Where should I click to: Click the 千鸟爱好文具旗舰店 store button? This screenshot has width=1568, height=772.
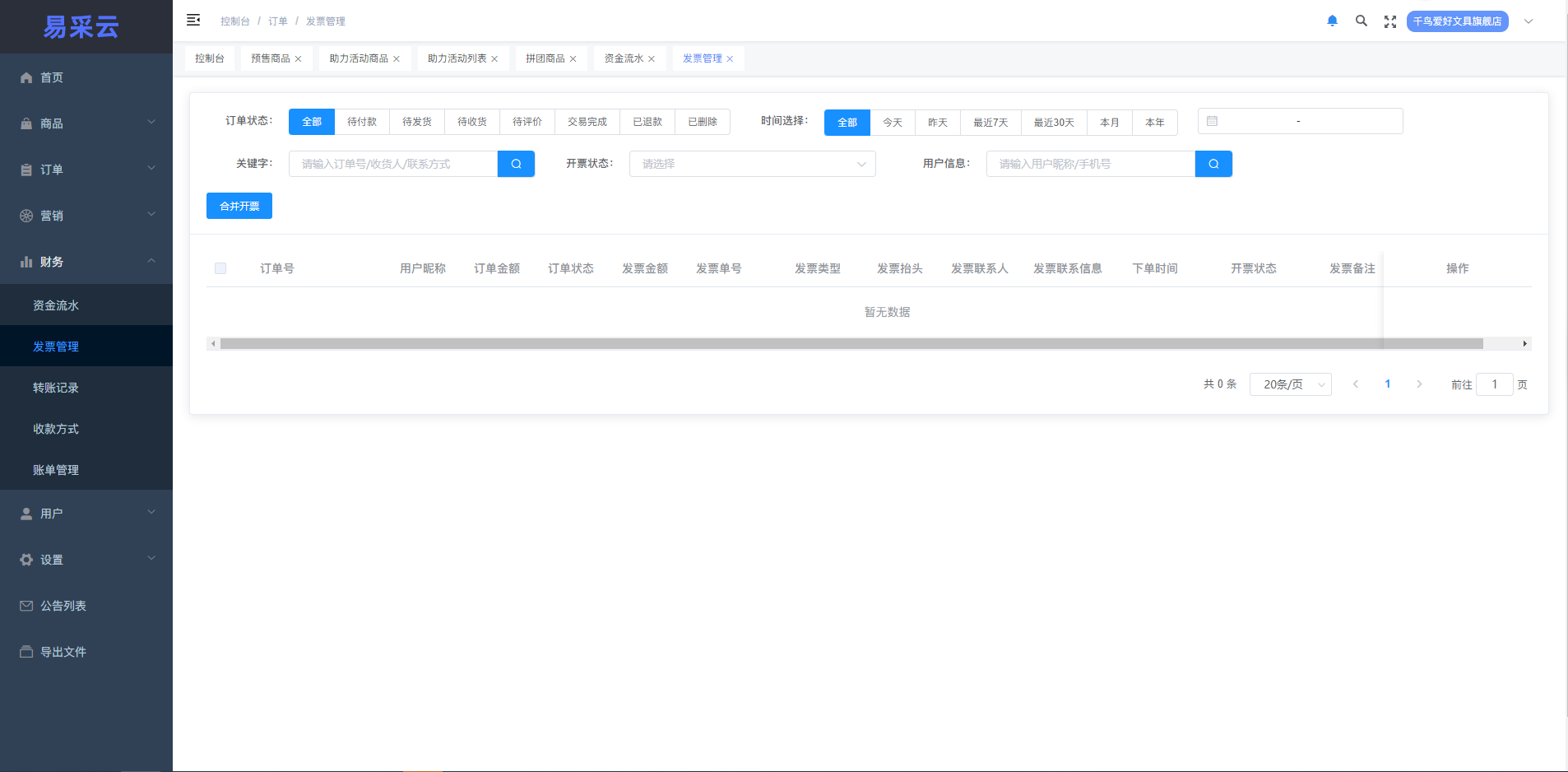(x=1457, y=21)
